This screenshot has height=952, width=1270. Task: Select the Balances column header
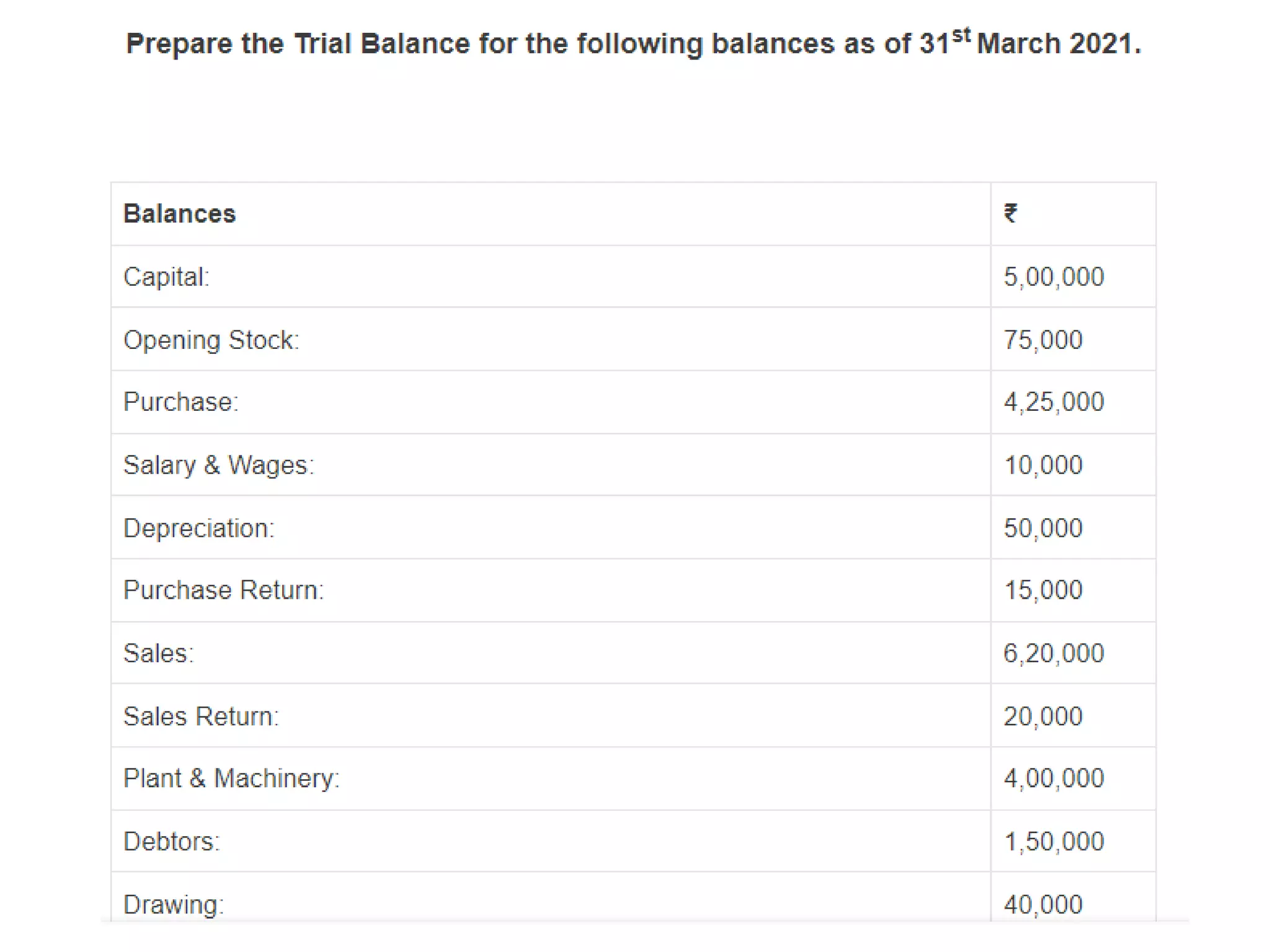point(179,214)
